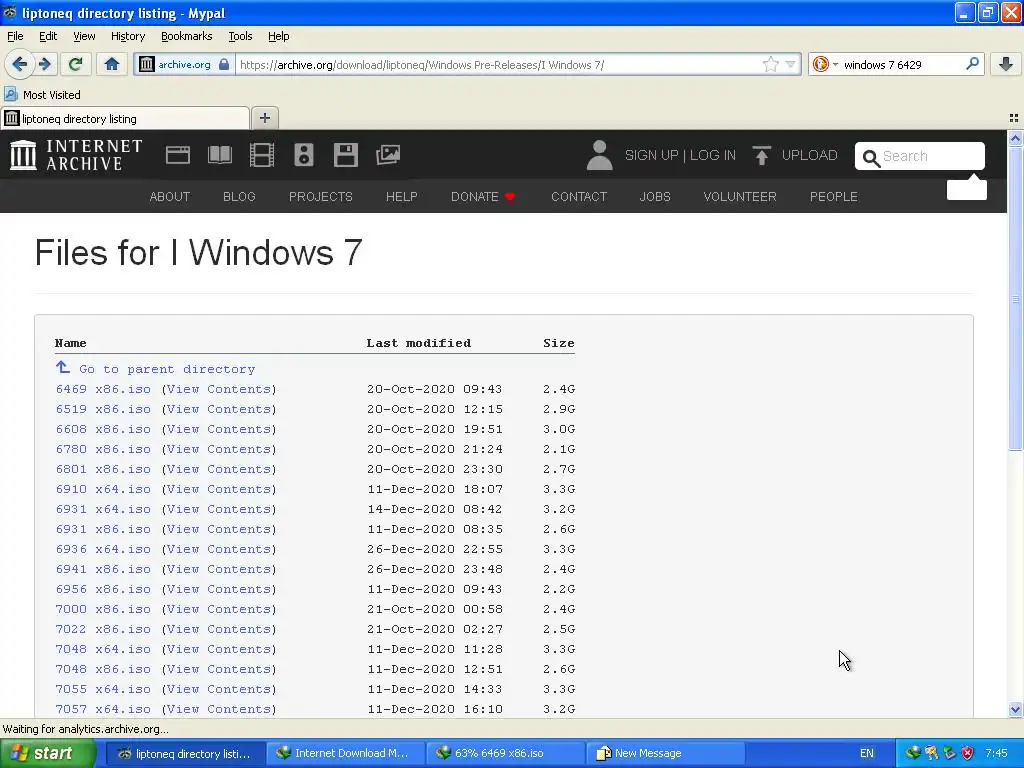This screenshot has width=1024, height=768.
Task: Click the scrollbar up arrow
Action: pos(1015,138)
